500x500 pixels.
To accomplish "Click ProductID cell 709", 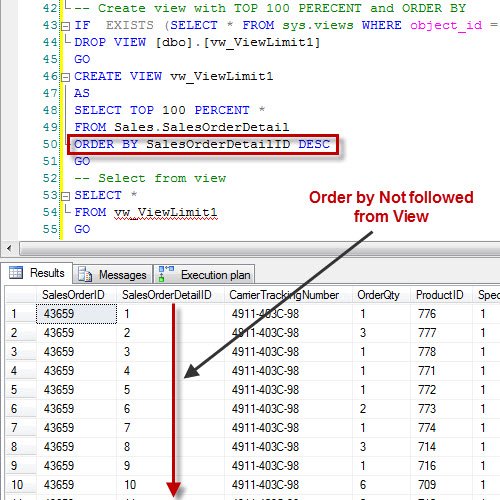I will tap(441, 485).
